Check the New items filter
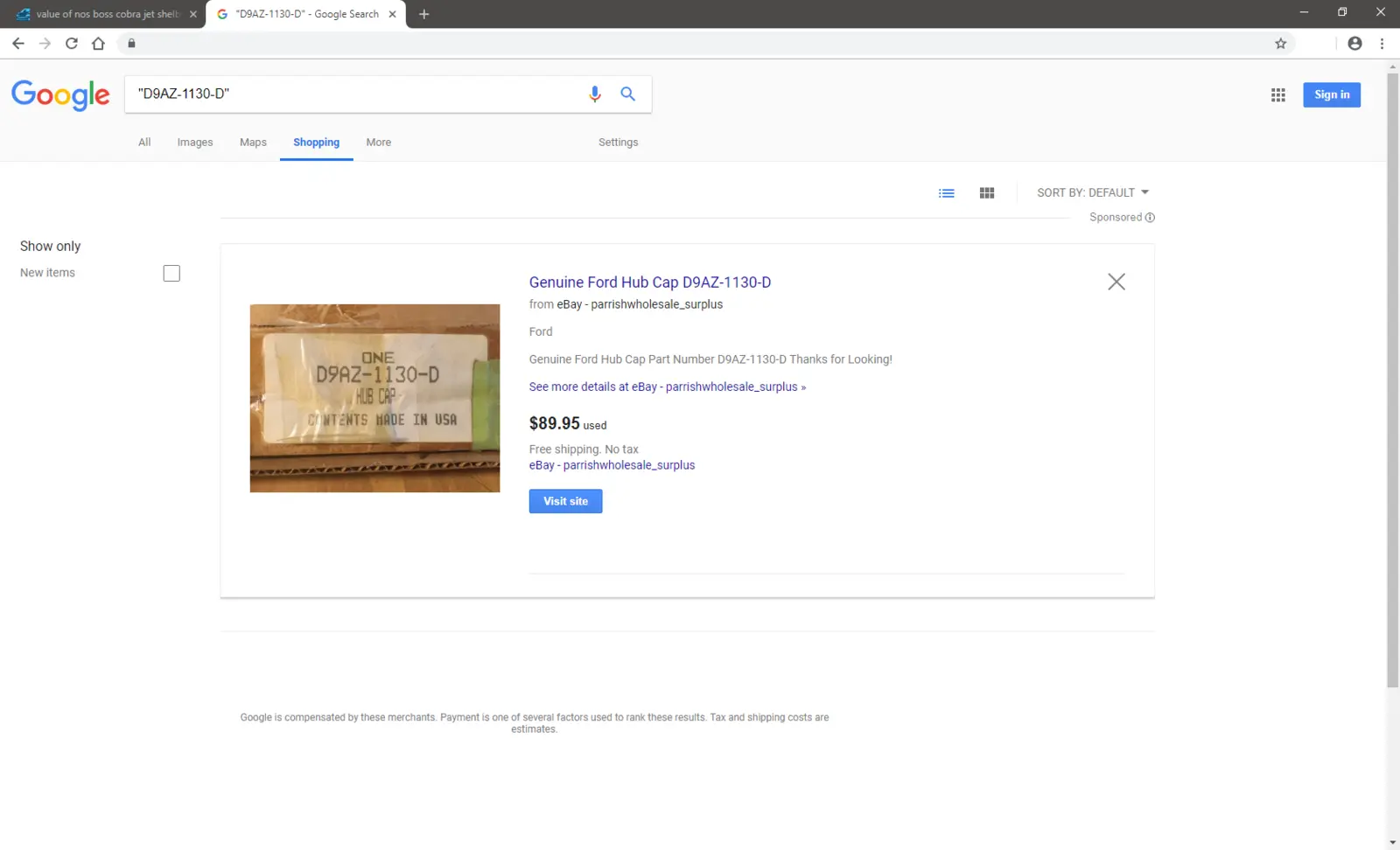This screenshot has height=850, width=1400. click(171, 274)
